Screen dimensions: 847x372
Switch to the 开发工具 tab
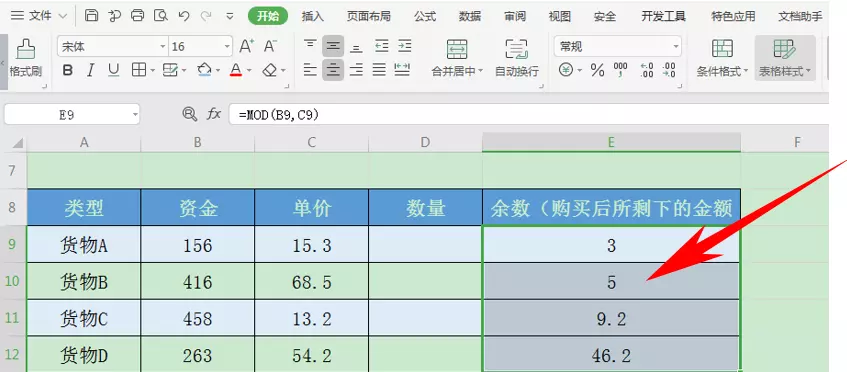click(x=663, y=16)
